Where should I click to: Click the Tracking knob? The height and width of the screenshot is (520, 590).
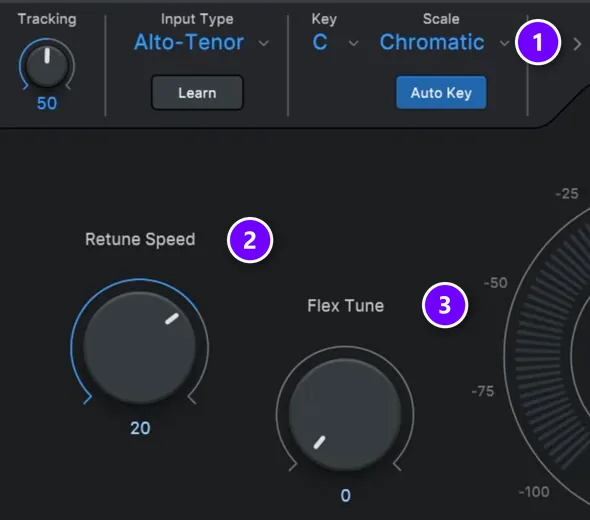(47, 65)
